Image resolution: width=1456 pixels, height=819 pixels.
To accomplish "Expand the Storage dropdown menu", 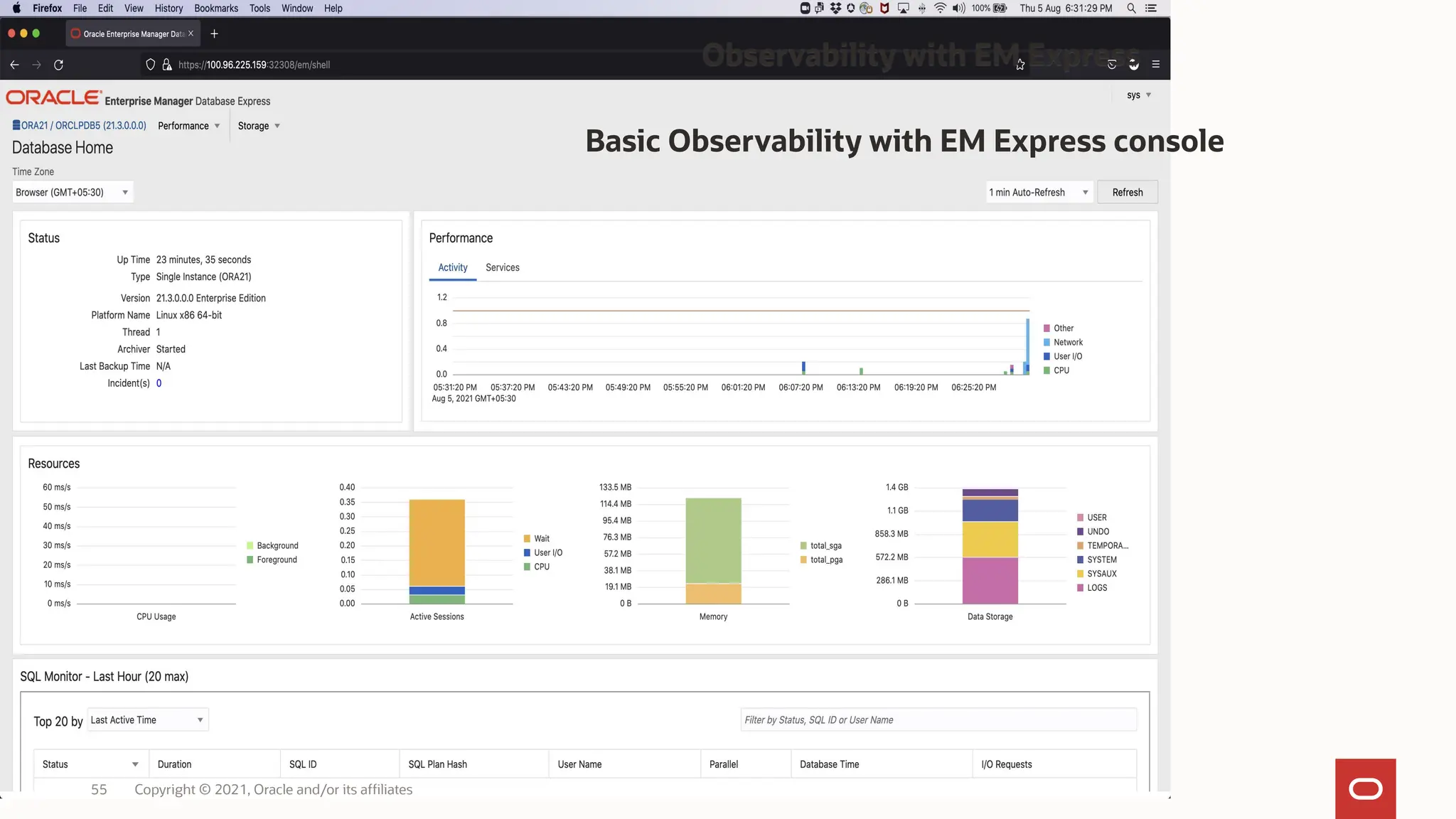I will pyautogui.click(x=259, y=126).
